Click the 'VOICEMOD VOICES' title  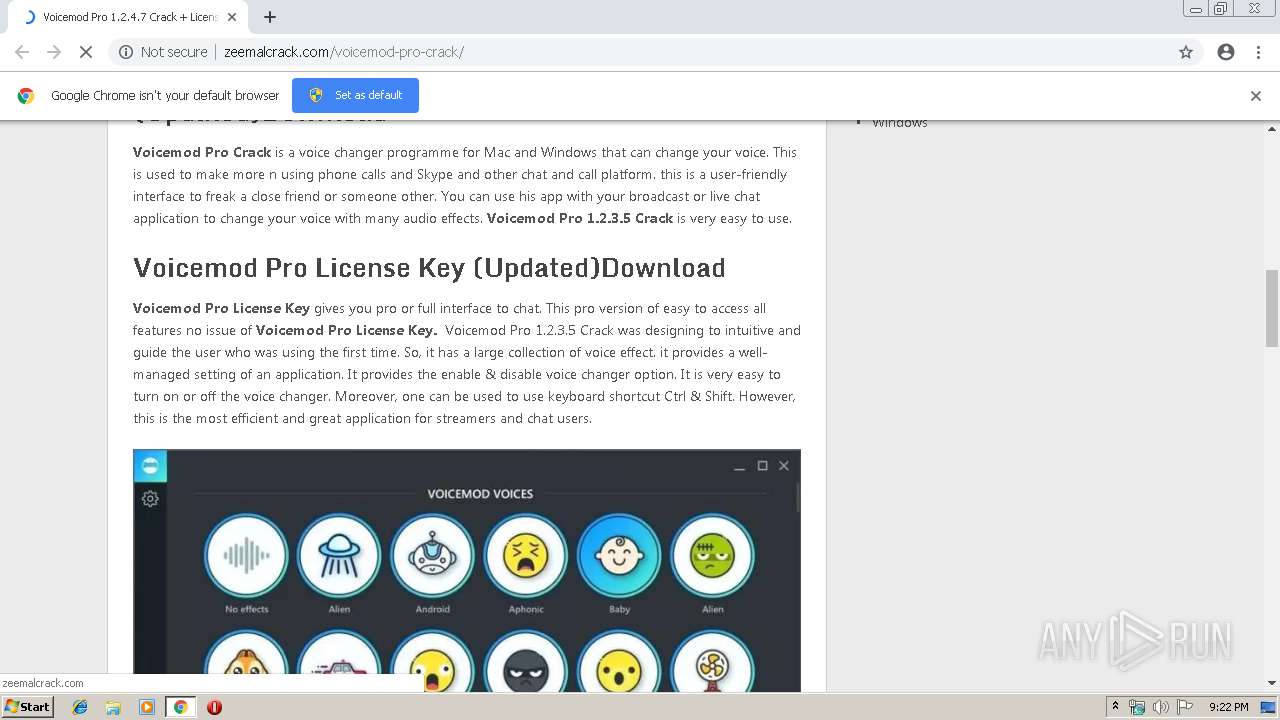tap(480, 494)
